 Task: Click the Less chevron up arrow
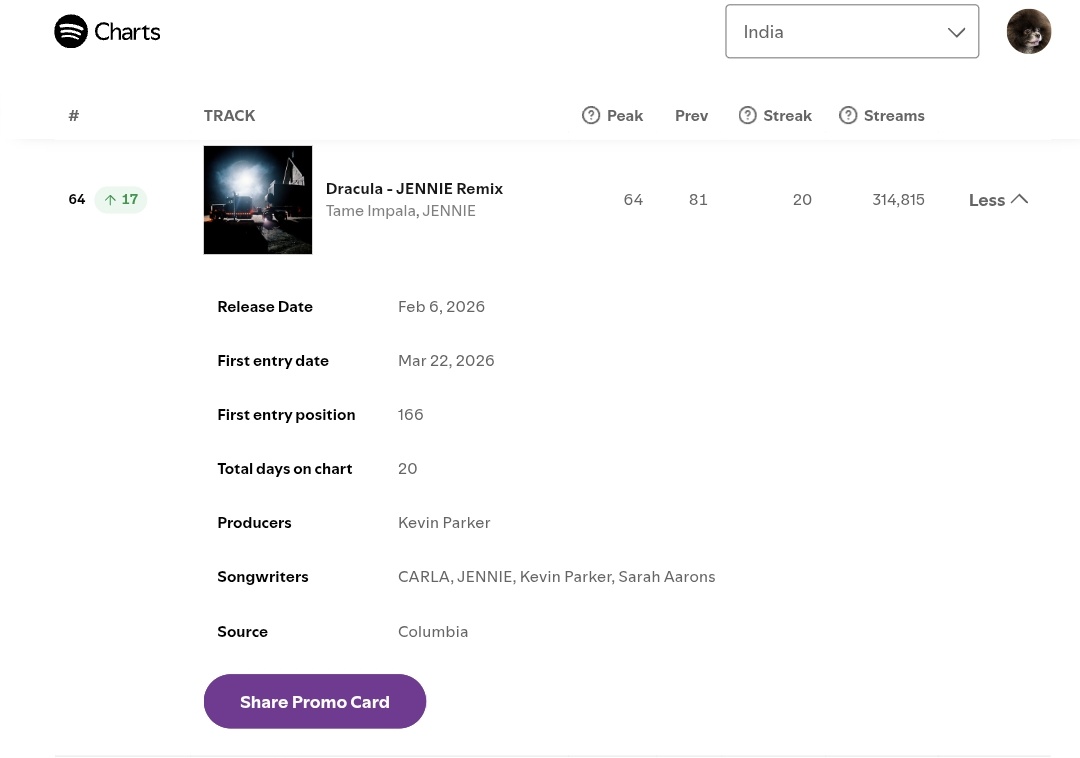pos(1019,199)
